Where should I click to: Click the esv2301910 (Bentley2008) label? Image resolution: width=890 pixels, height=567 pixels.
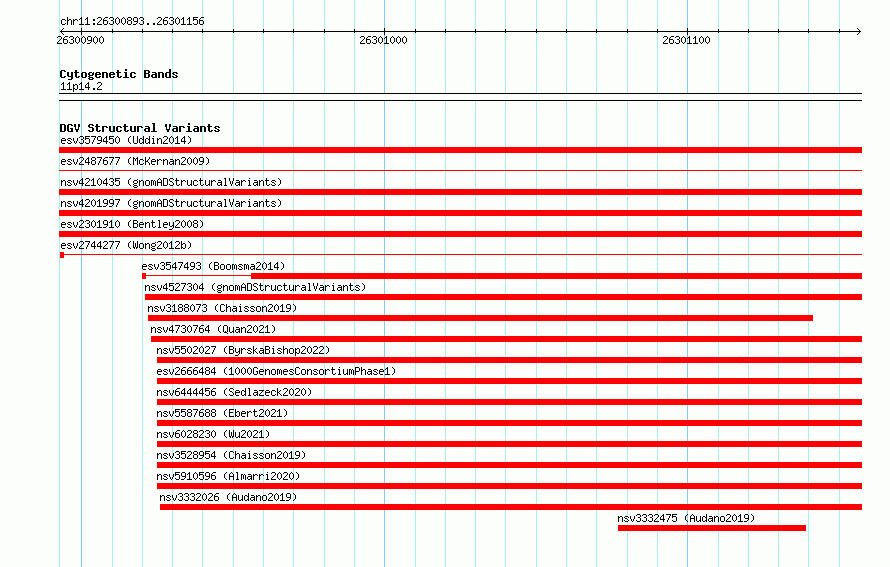(x=132, y=224)
